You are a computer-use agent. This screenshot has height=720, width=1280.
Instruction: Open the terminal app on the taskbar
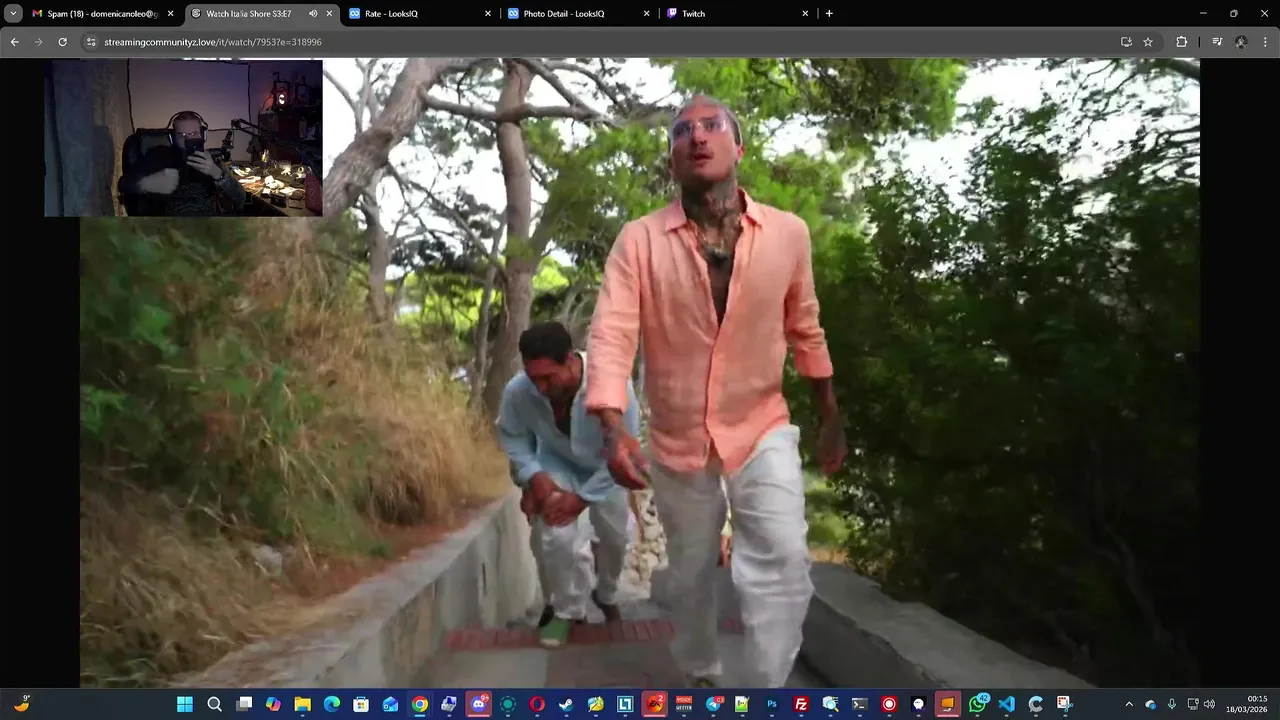[x=860, y=704]
